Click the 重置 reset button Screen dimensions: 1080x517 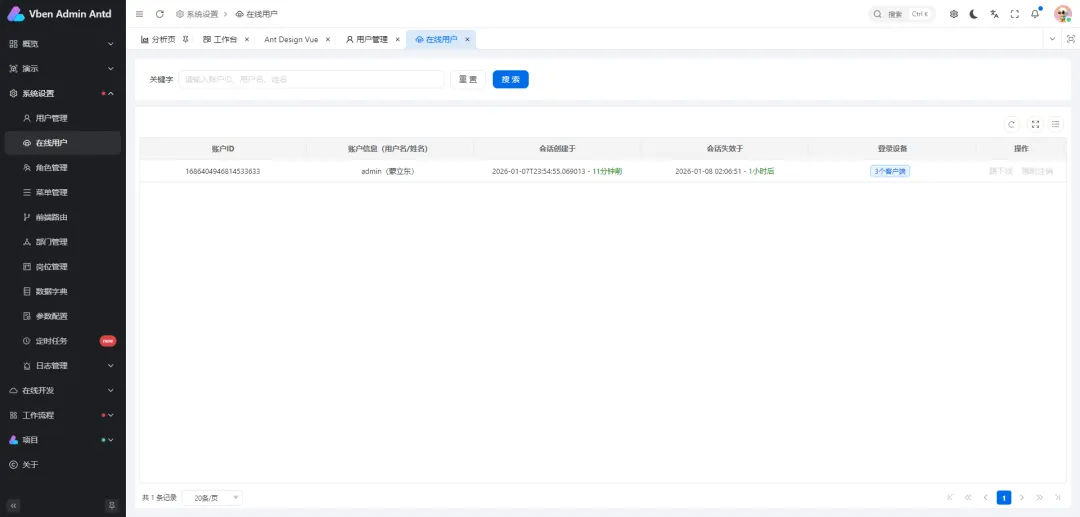[468, 79]
